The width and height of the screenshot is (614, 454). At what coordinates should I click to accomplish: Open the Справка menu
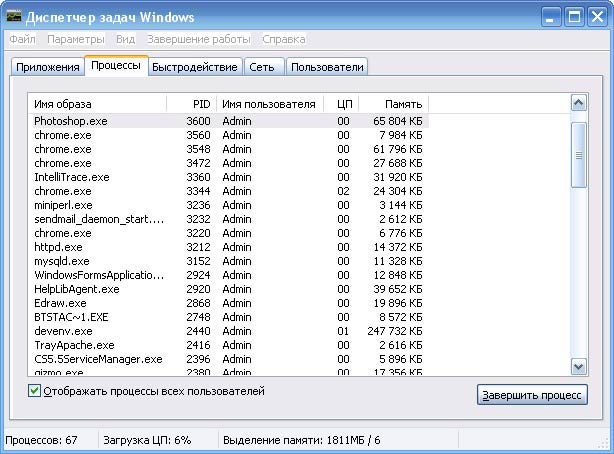point(284,39)
